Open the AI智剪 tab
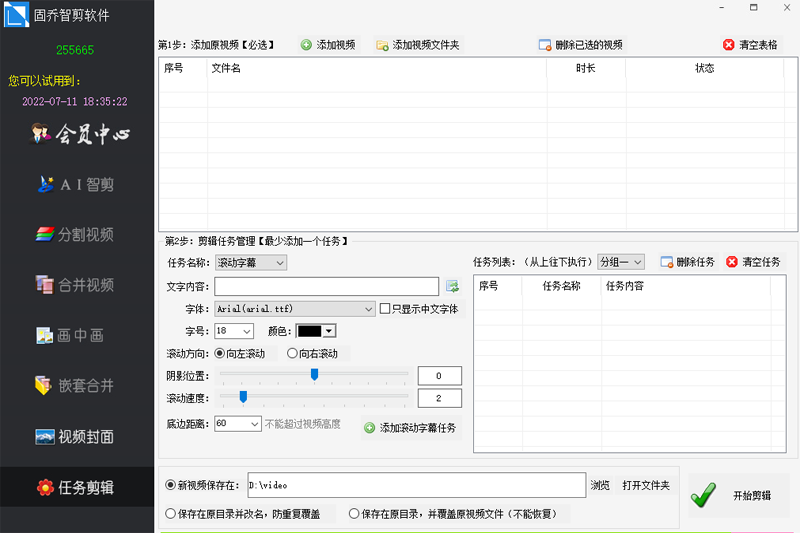Screen dimensions: 800x533 tap(77, 184)
